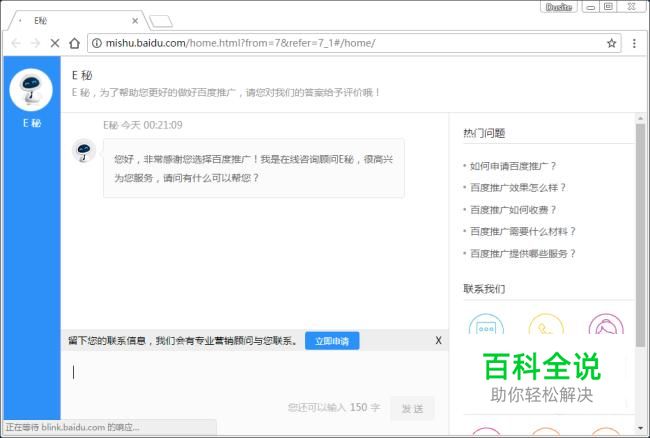Viewport: 650px width, 438px height.
Task: Open question 百度推广需要什么材料？
Action: (523, 231)
